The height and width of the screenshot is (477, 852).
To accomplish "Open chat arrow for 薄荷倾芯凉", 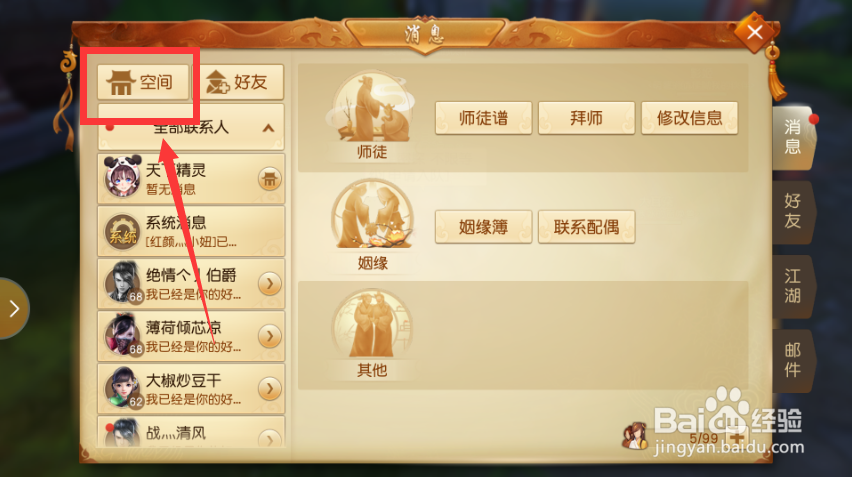I will (x=270, y=336).
